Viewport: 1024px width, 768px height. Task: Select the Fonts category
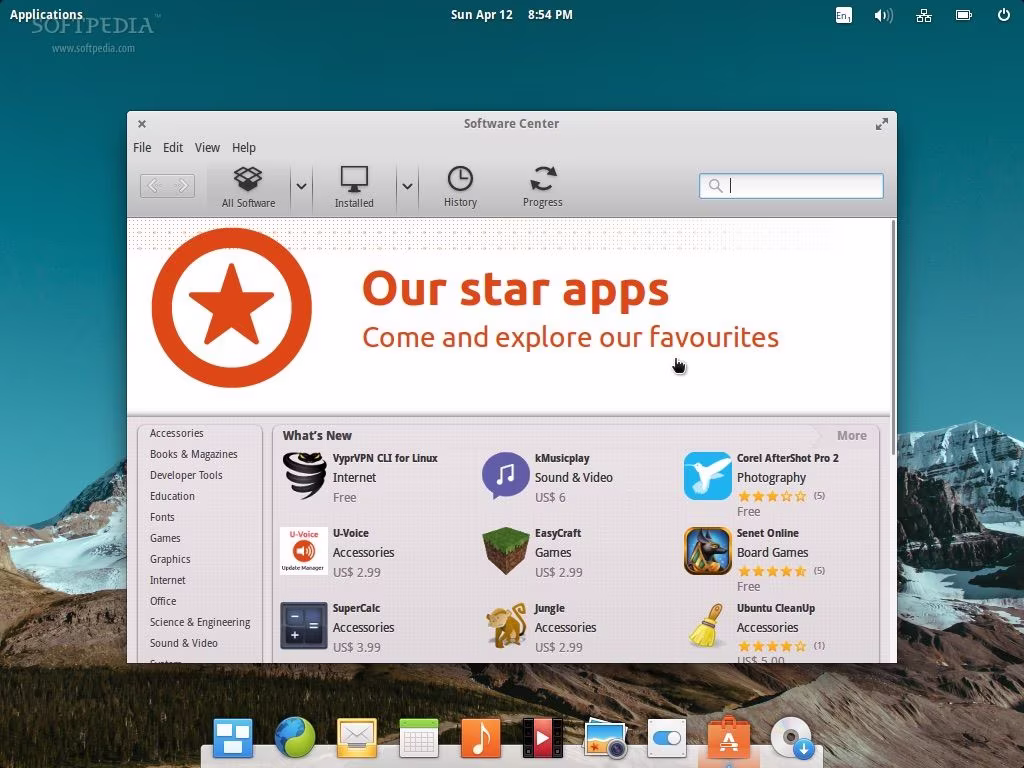pyautogui.click(x=162, y=517)
